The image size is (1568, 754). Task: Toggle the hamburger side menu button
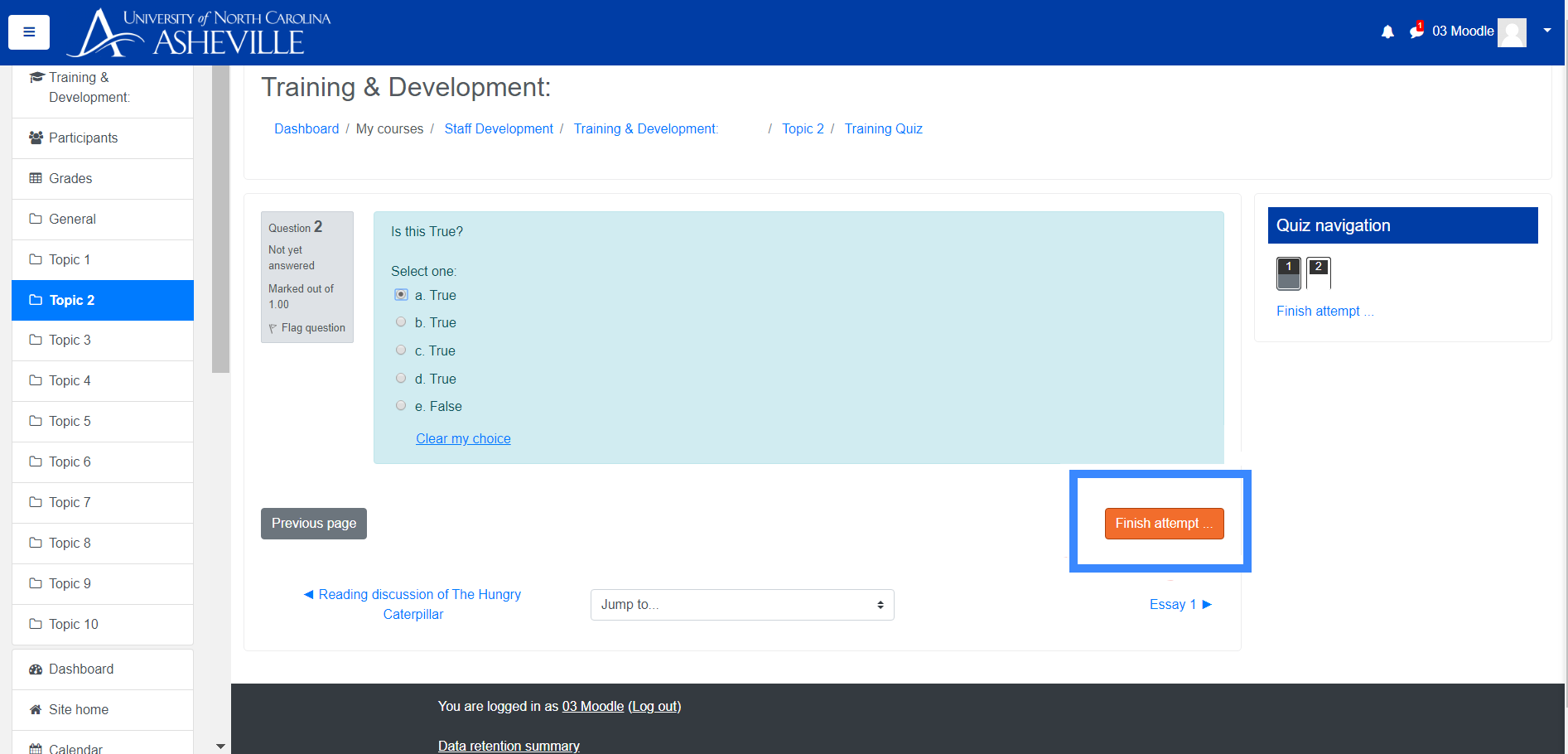click(x=29, y=32)
